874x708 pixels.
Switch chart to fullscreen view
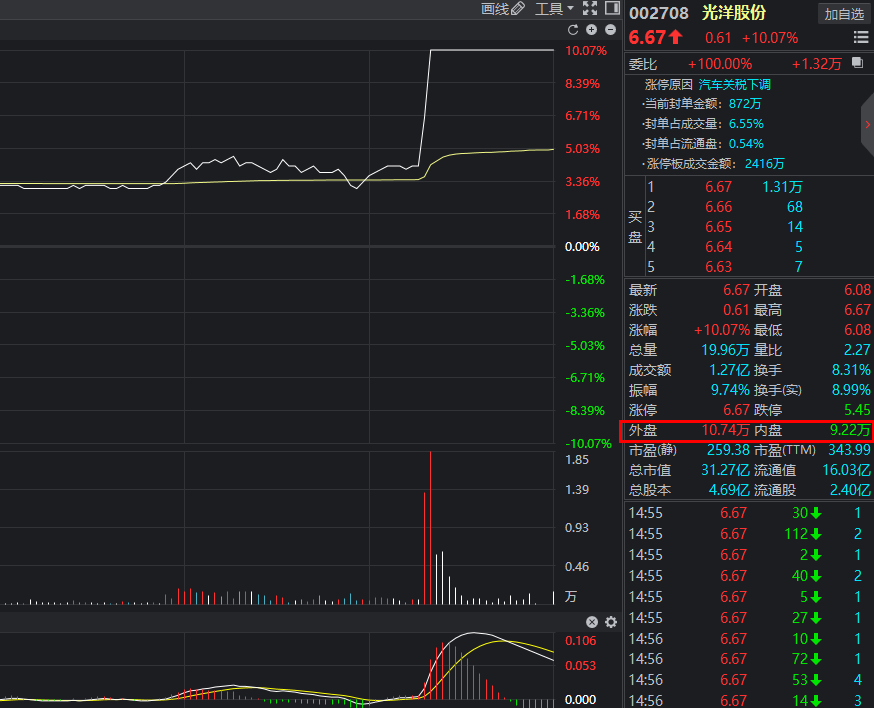(x=589, y=9)
